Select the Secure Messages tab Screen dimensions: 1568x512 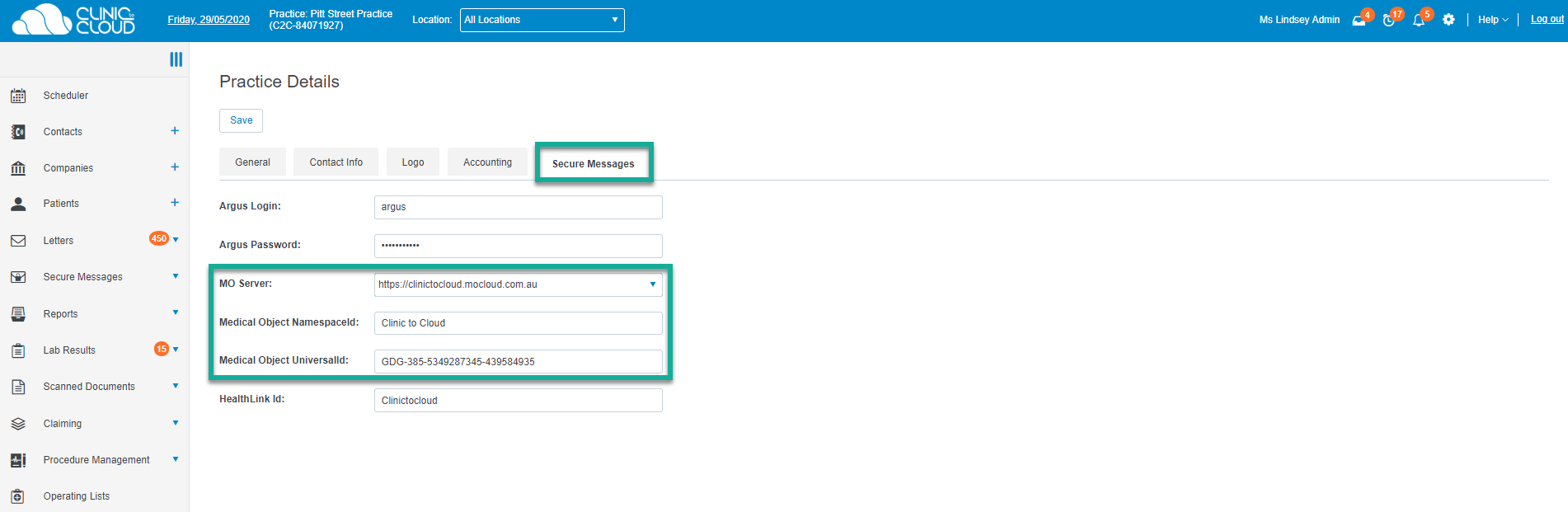[594, 164]
